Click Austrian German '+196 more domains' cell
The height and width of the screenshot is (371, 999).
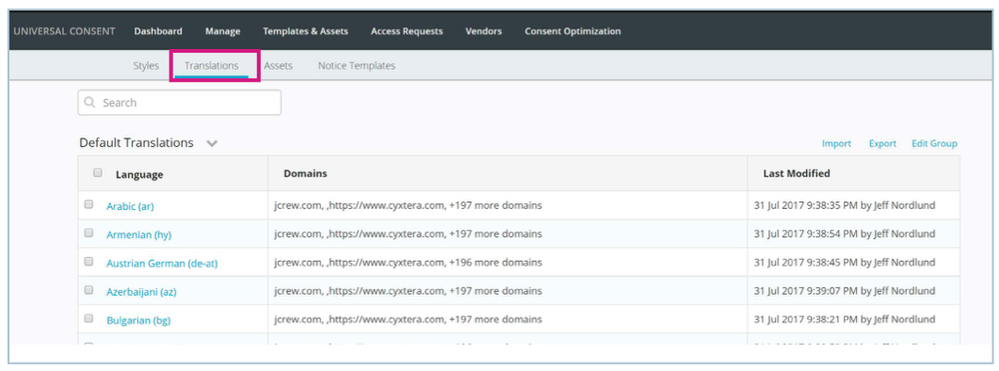[x=507, y=262]
